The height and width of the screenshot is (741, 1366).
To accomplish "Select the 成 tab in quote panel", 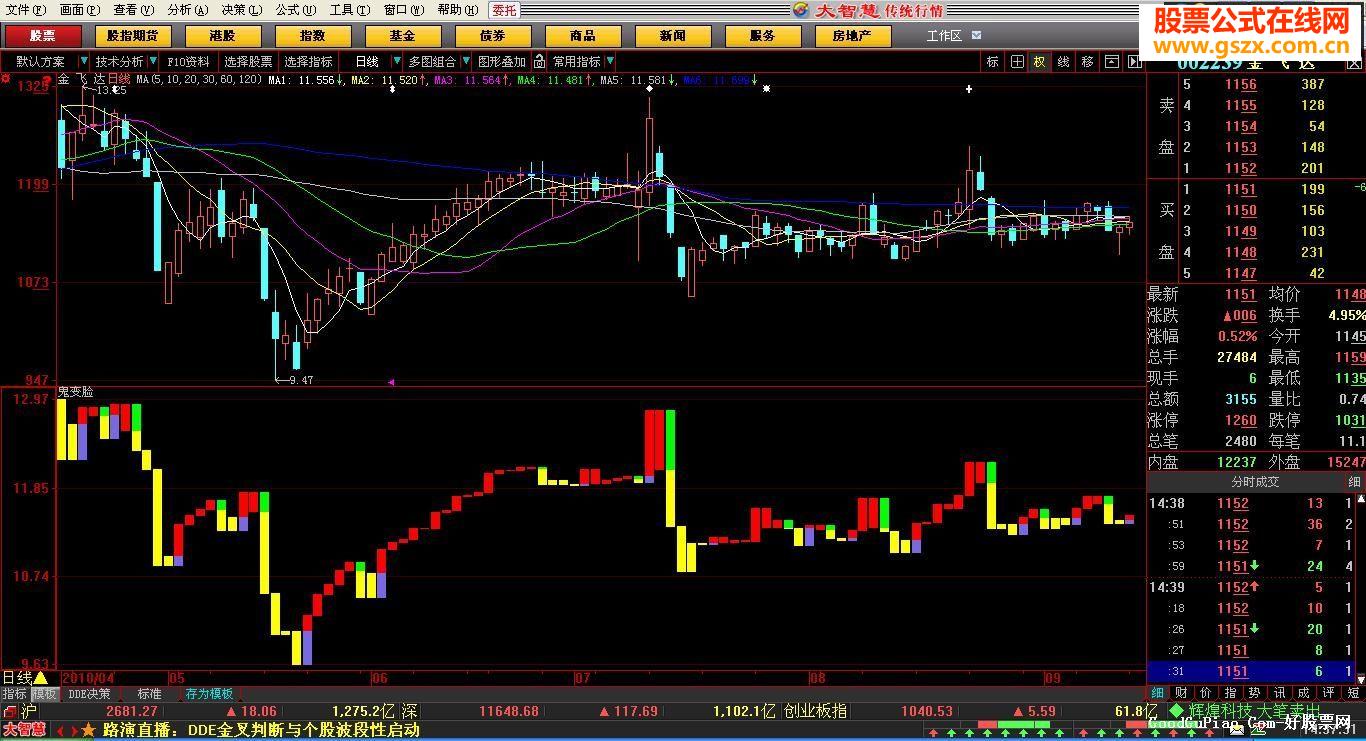I will tap(1304, 693).
